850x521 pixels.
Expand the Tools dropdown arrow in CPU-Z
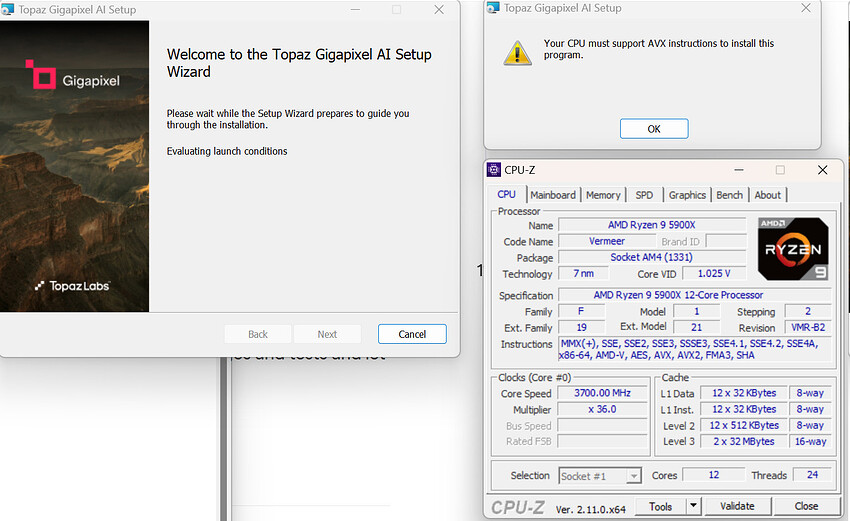click(x=694, y=506)
